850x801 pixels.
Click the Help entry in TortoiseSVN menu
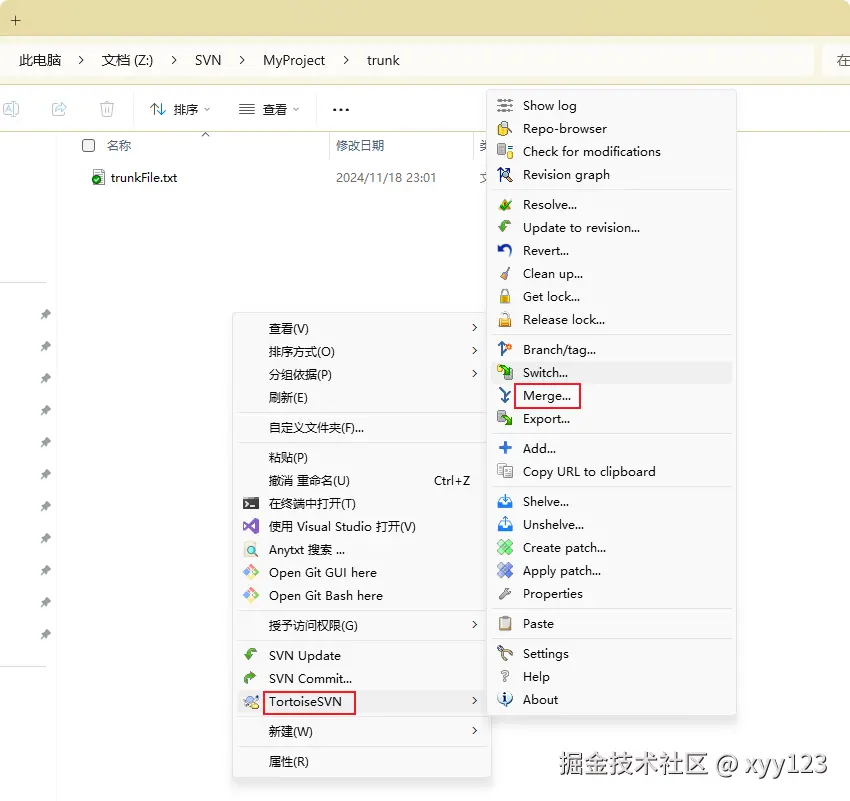coord(613,676)
